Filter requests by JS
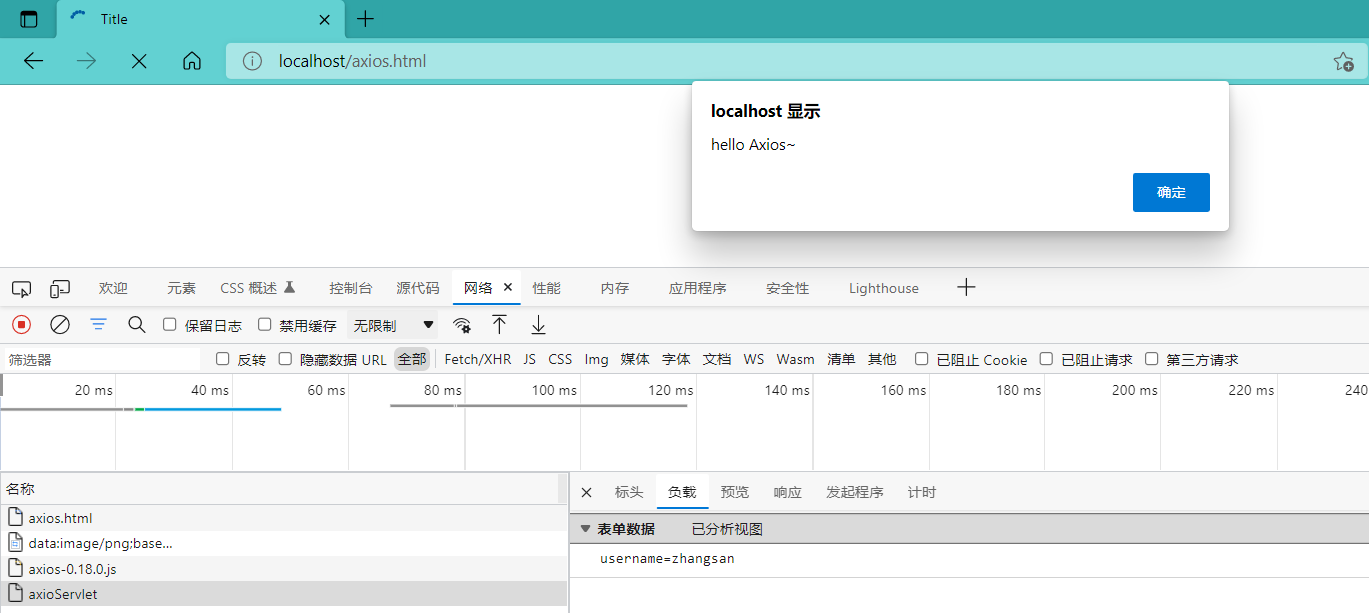 tap(530, 359)
